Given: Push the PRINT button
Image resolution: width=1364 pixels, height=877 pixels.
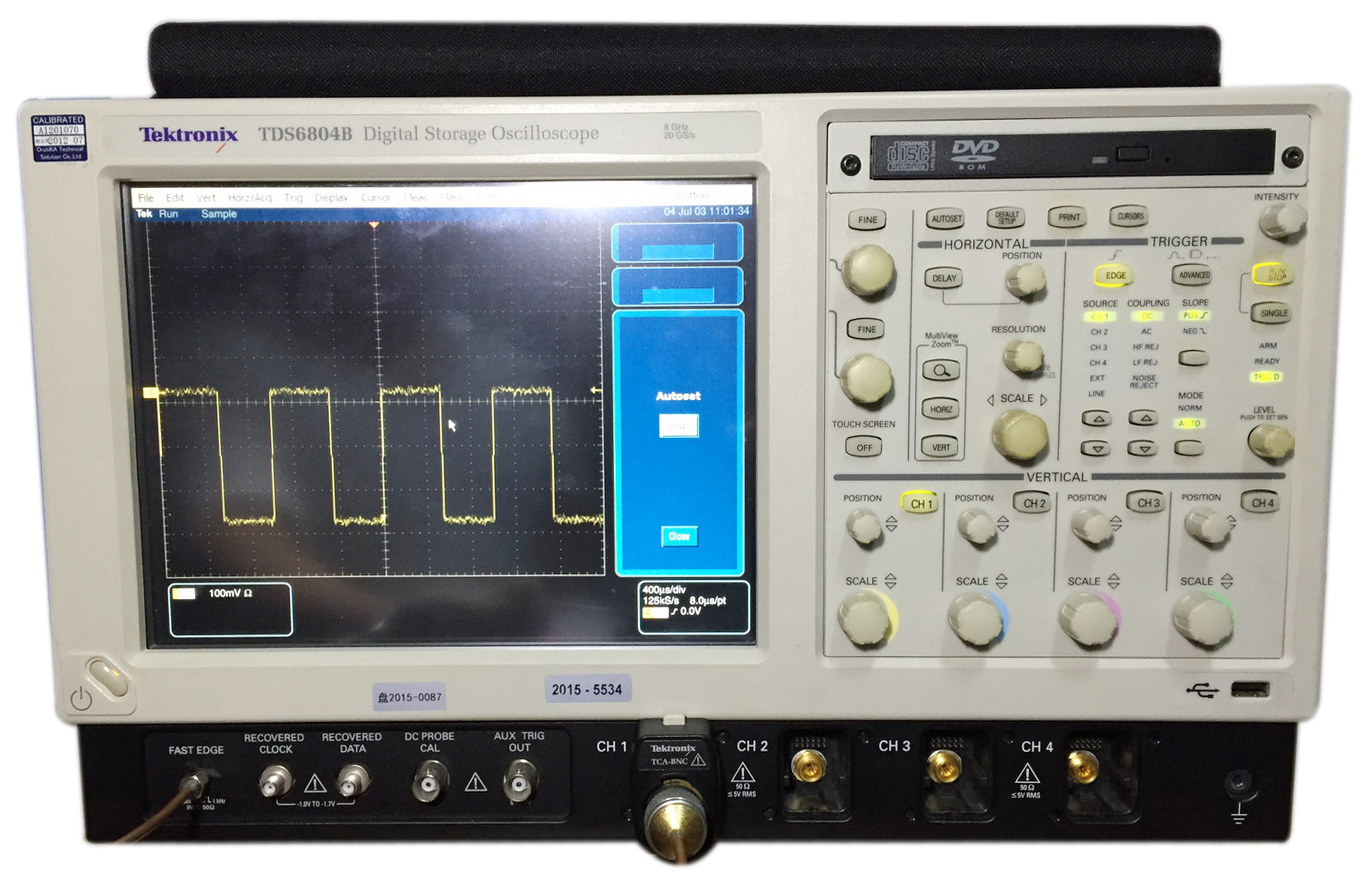Looking at the screenshot, I should [1066, 216].
